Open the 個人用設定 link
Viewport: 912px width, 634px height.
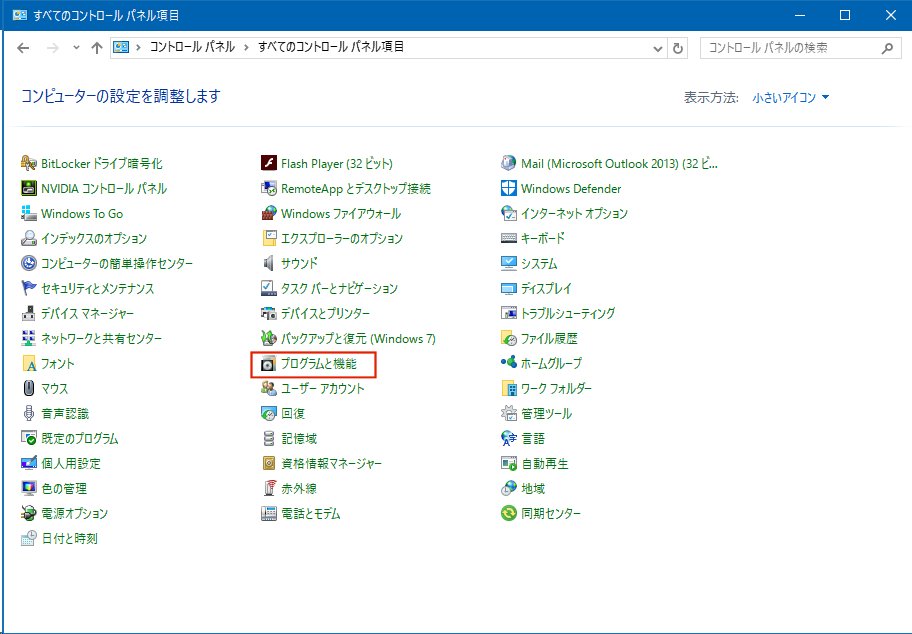[71, 464]
